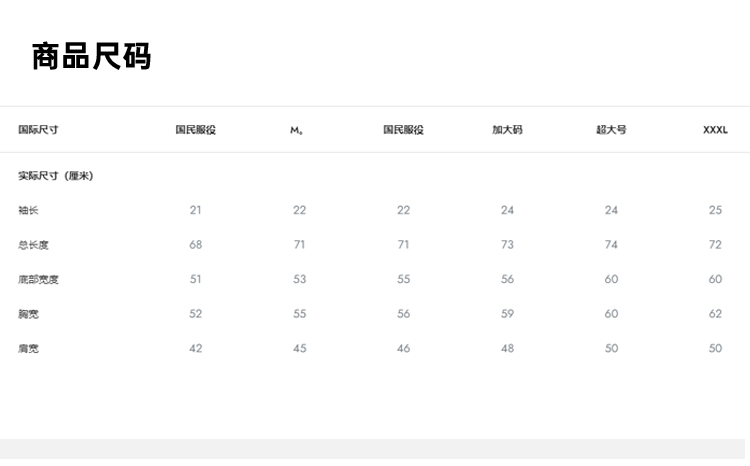
Task: Click the 底部宽度 value 53 under M
Action: coord(299,280)
